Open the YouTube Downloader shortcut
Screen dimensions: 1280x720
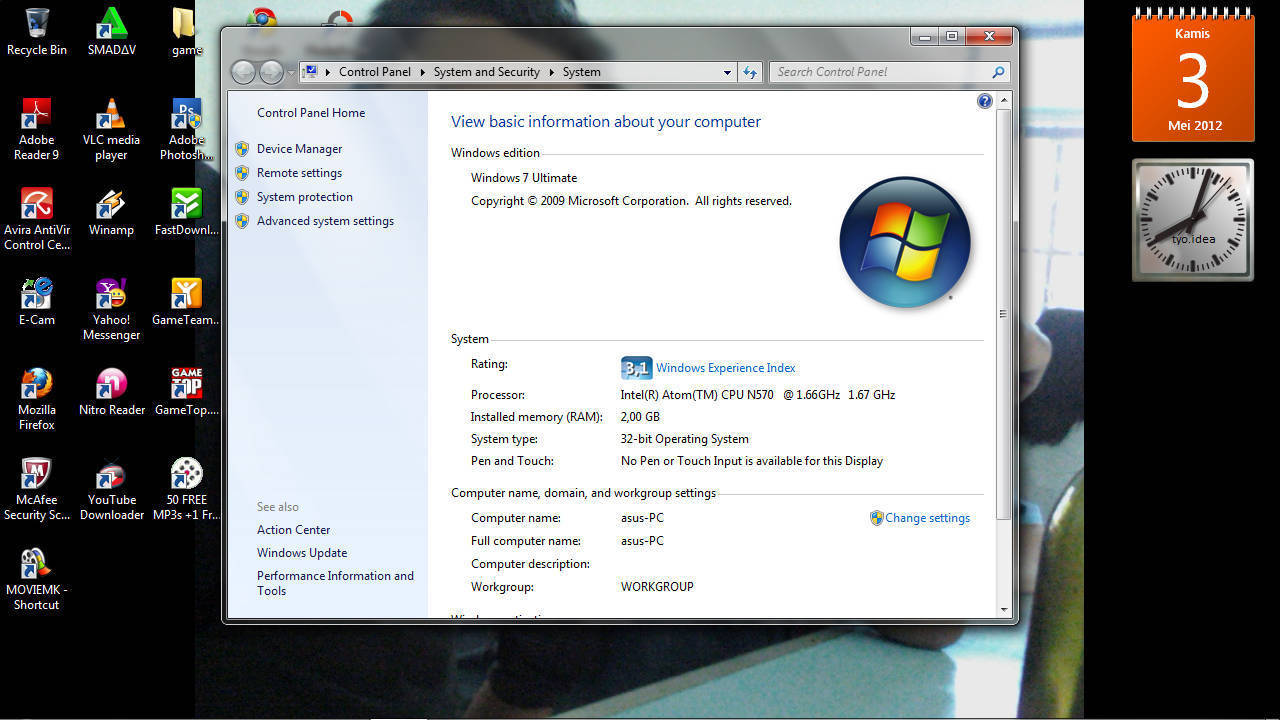point(111,489)
